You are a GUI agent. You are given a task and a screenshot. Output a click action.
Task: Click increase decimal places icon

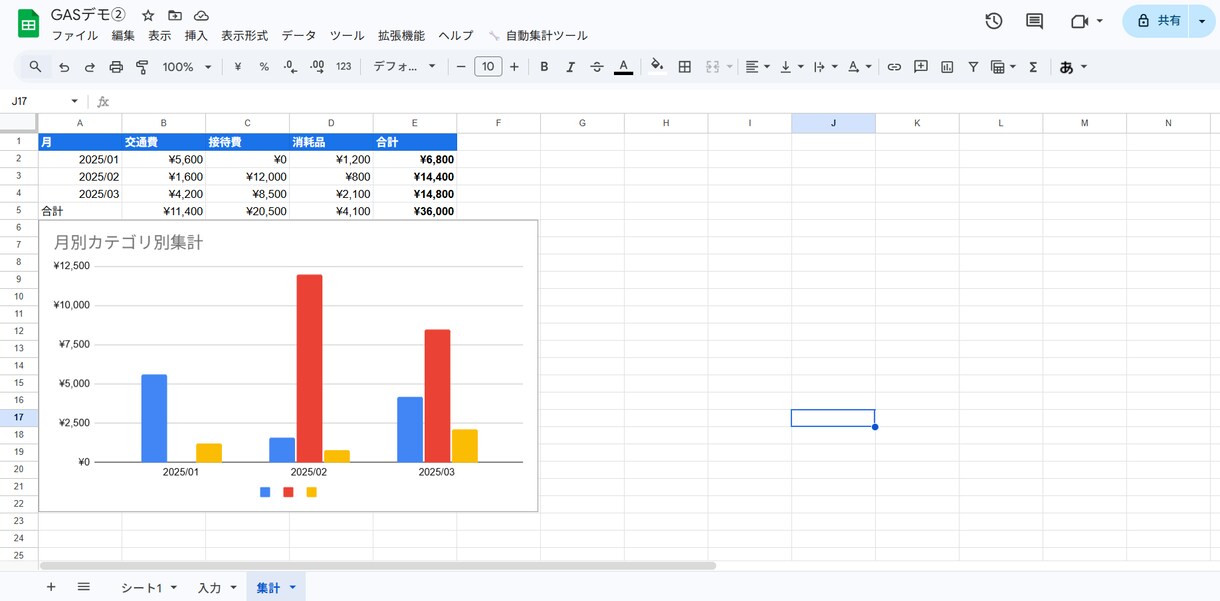(317, 67)
